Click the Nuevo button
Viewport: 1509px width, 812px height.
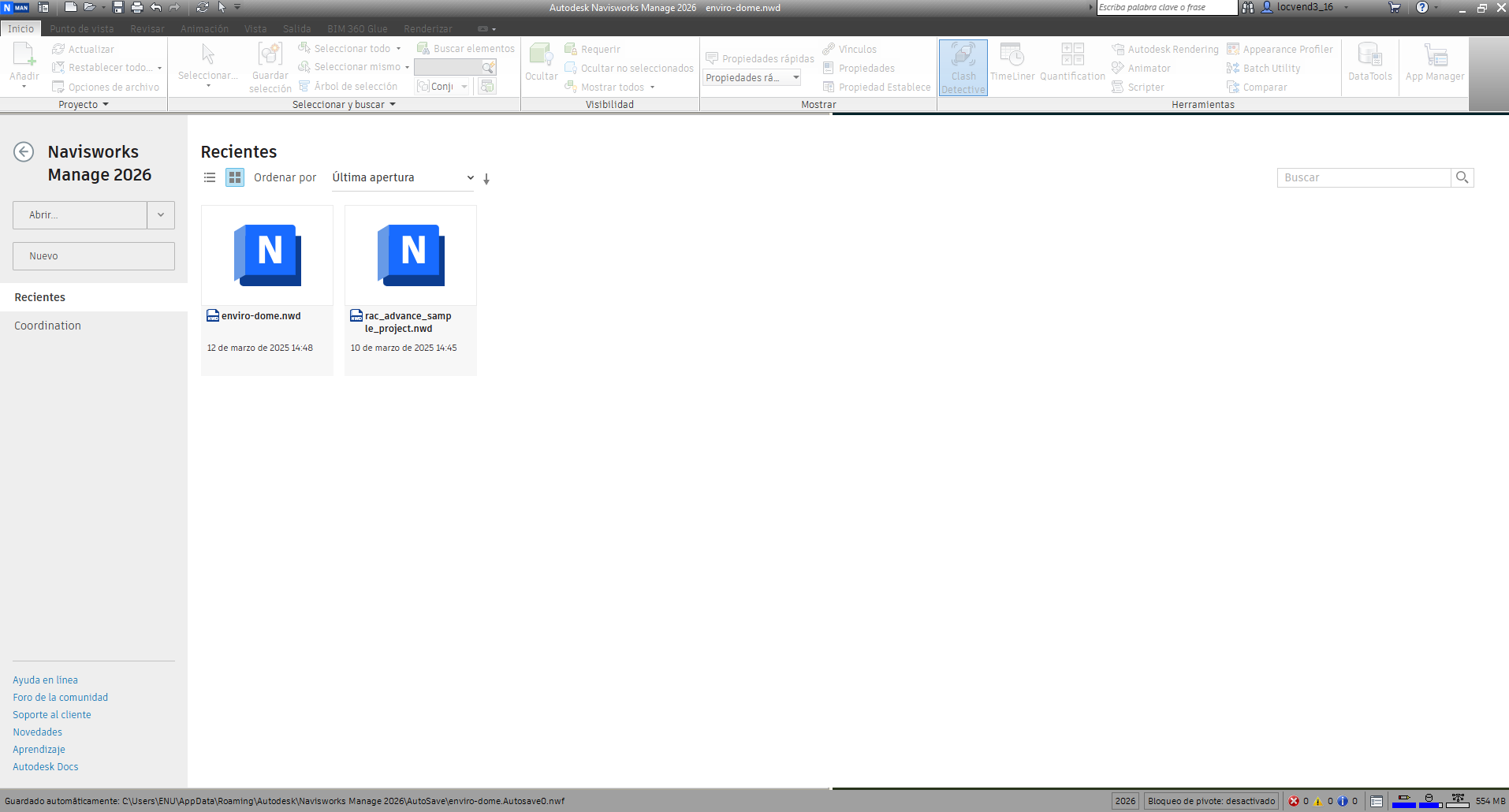94,256
